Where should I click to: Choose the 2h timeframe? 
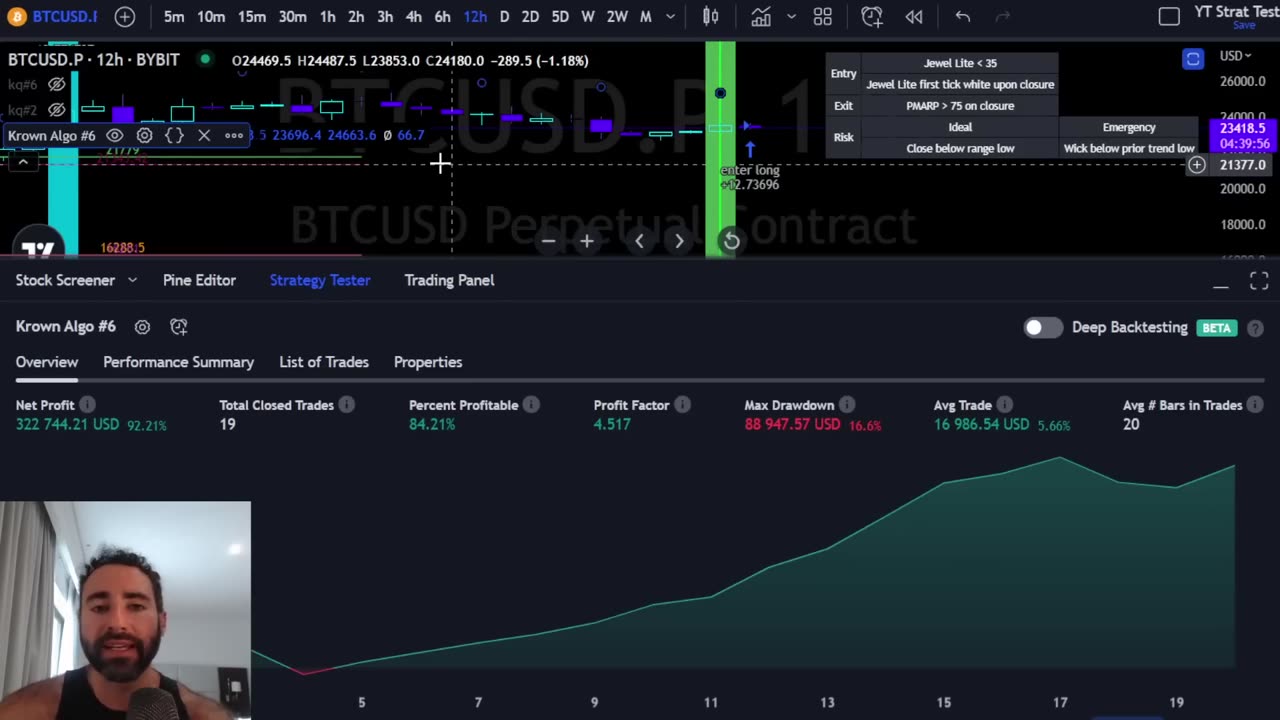click(356, 17)
